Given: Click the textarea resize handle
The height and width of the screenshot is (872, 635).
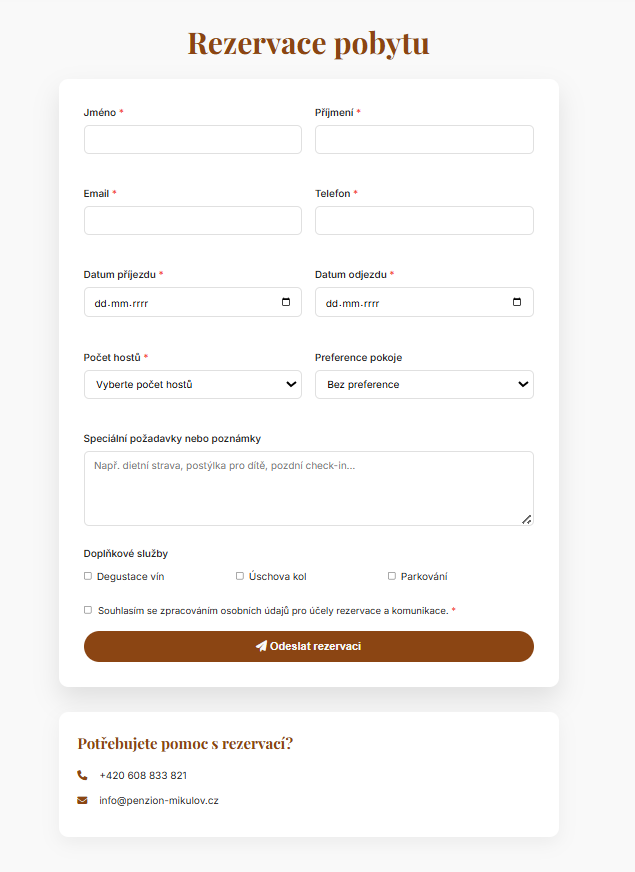Looking at the screenshot, I should coord(527,519).
